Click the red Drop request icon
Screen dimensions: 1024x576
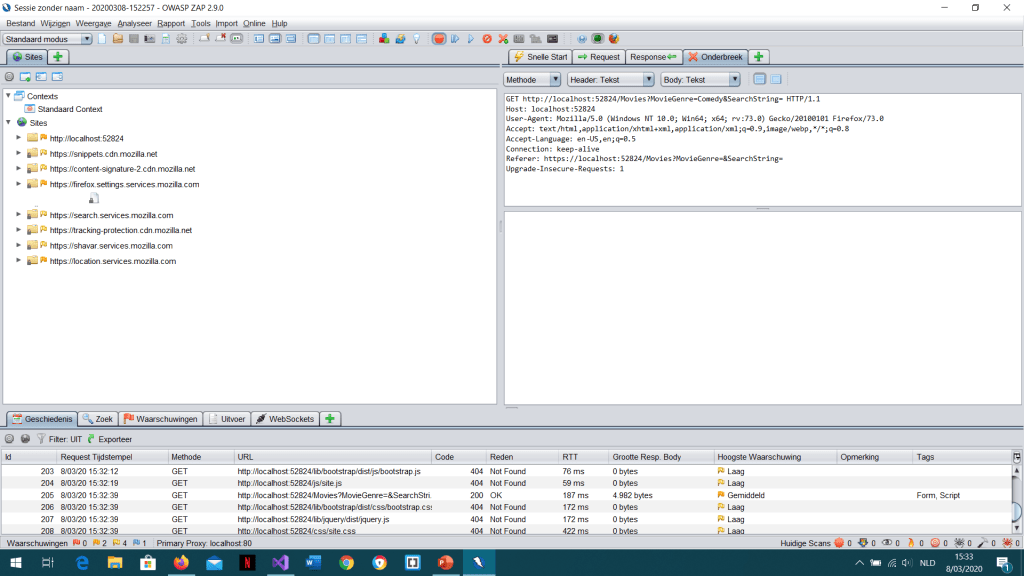487,39
